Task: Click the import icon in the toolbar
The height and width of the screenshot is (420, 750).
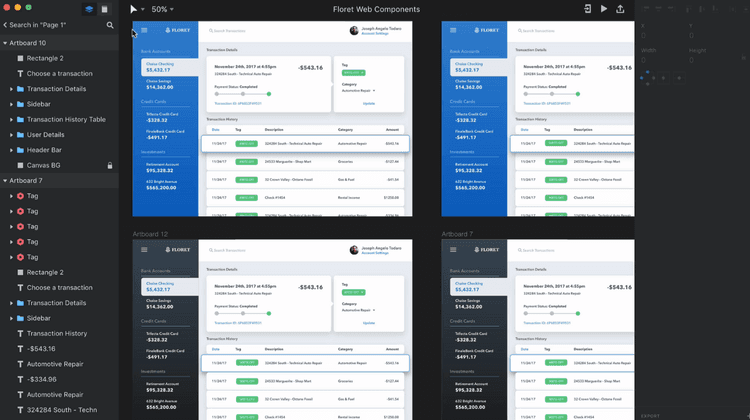Action: point(586,9)
